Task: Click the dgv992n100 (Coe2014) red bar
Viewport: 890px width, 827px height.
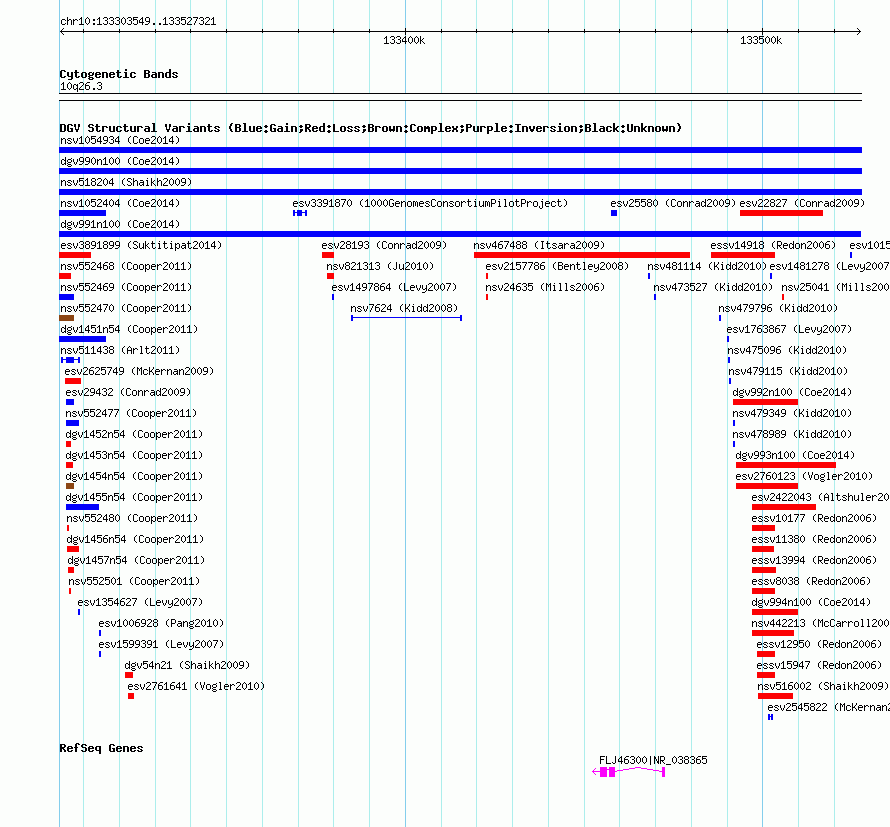Action: [x=765, y=402]
